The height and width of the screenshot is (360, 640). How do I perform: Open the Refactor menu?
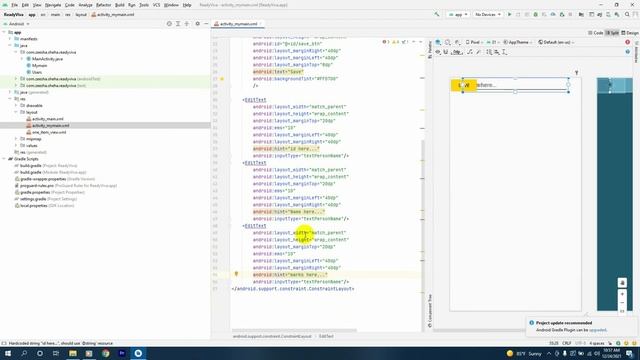pyautogui.click(x=103, y=5)
